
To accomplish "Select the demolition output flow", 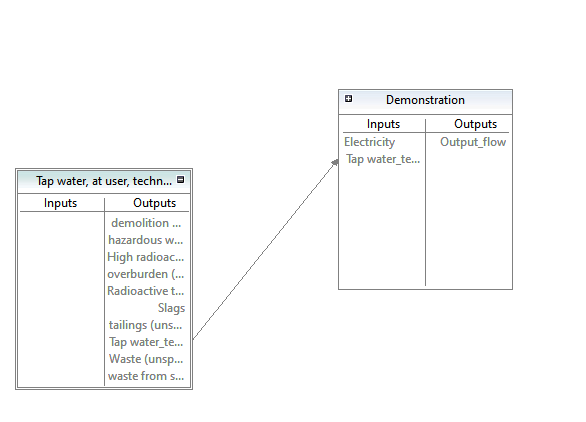I will coord(146,223).
